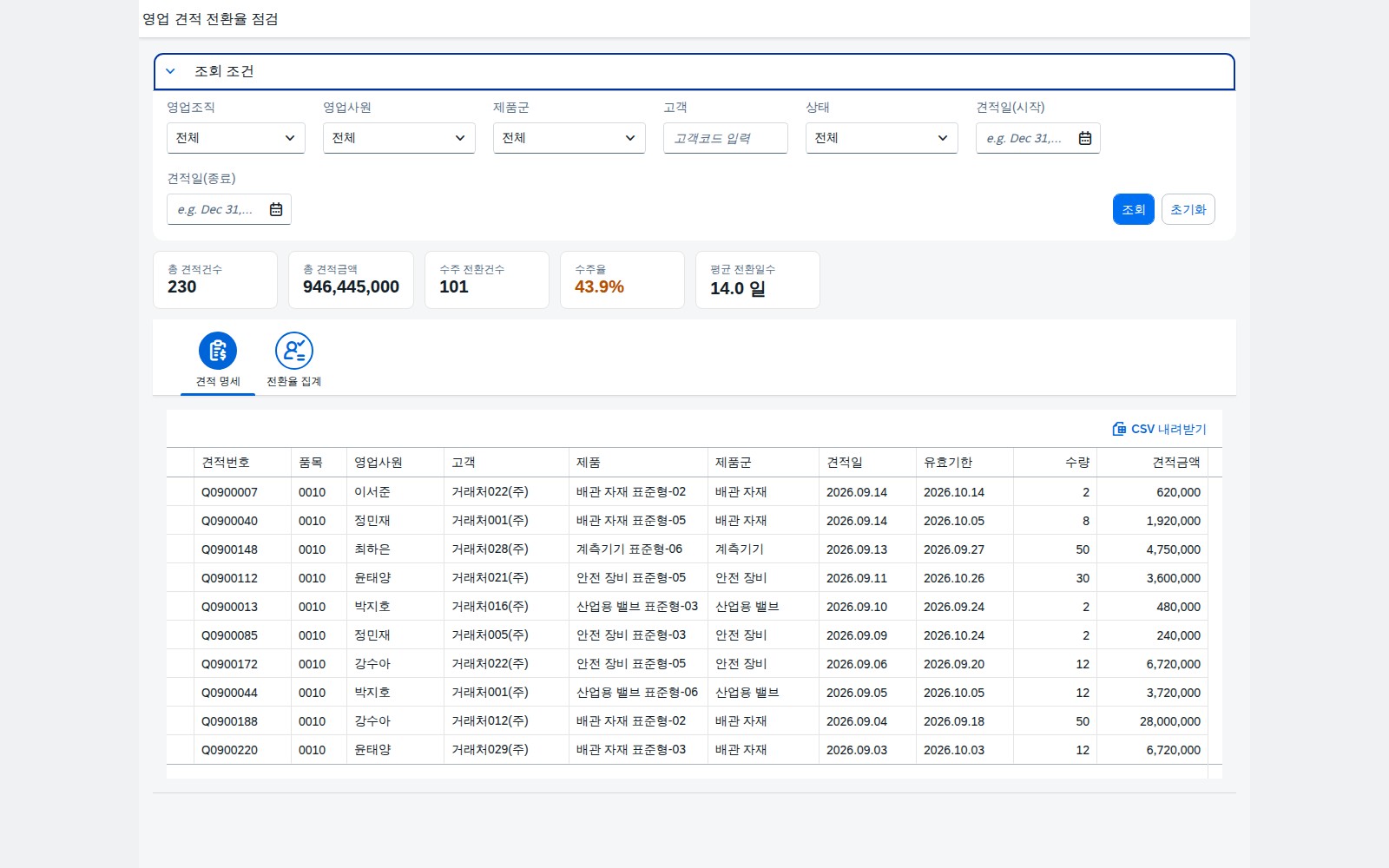1389x868 pixels.
Task: Click the 총 견적금액 card
Action: pyautogui.click(x=351, y=279)
